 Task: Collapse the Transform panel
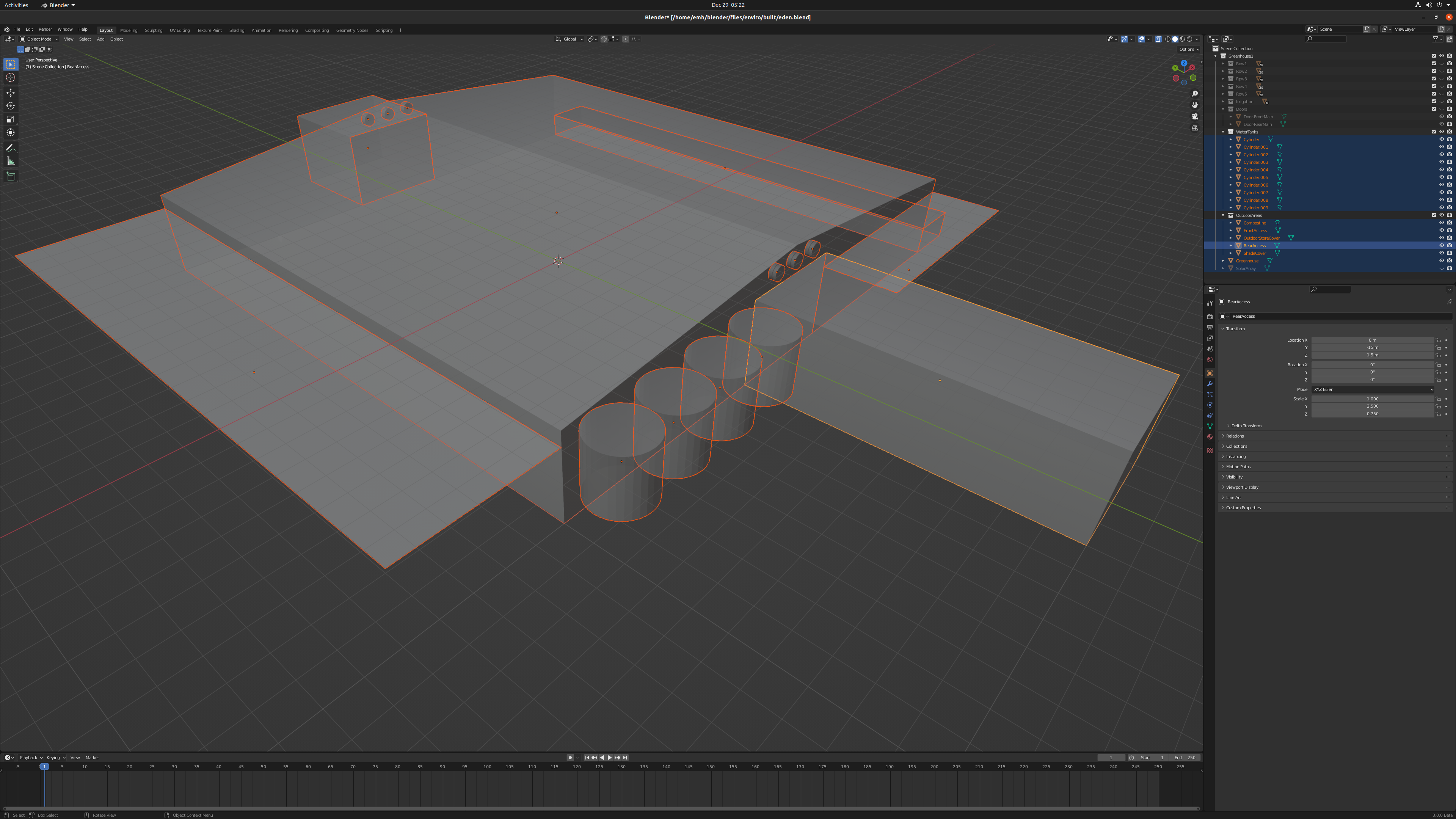tap(1235, 328)
